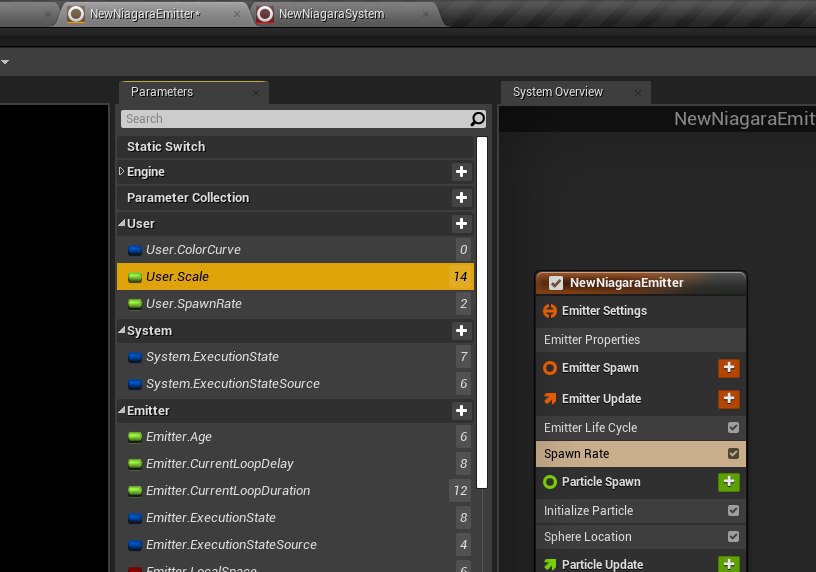Select System.ExecutionState parameter
The height and width of the screenshot is (572, 816).
click(295, 357)
